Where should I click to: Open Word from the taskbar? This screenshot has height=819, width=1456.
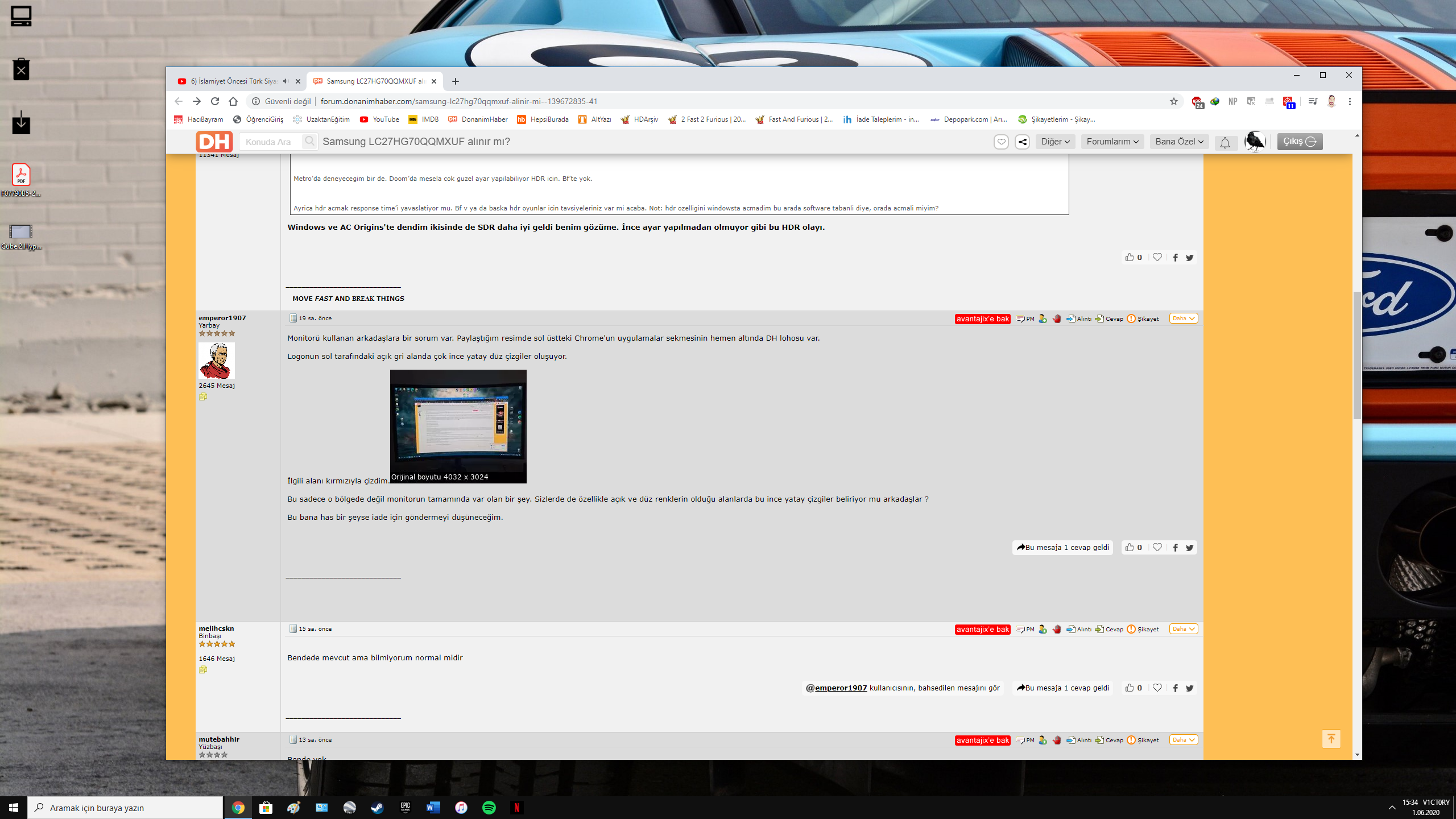click(x=433, y=808)
